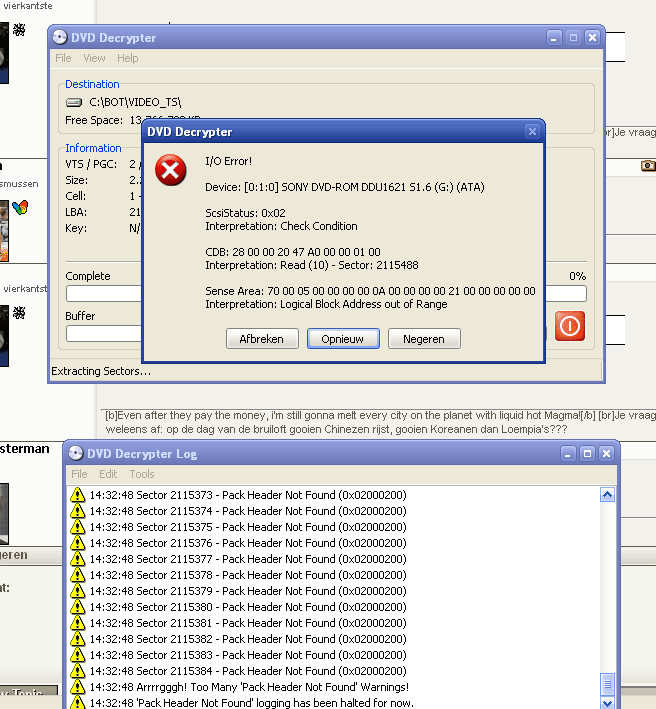
Task: Click 'Extracting Sectors...' status bar text
Action: pos(101,371)
